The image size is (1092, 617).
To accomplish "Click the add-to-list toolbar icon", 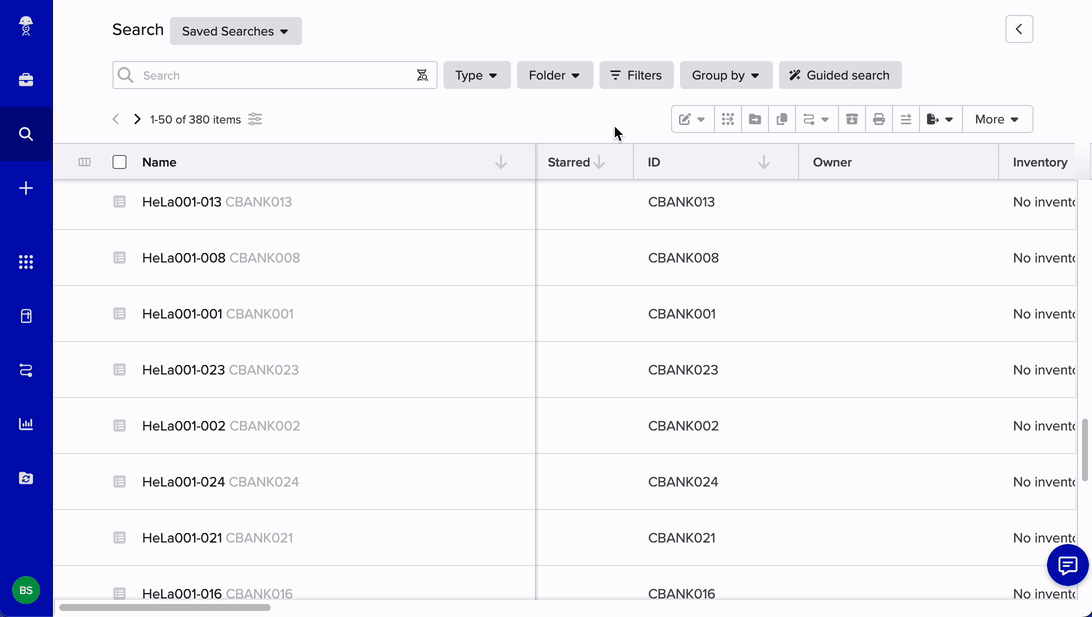I will [906, 119].
